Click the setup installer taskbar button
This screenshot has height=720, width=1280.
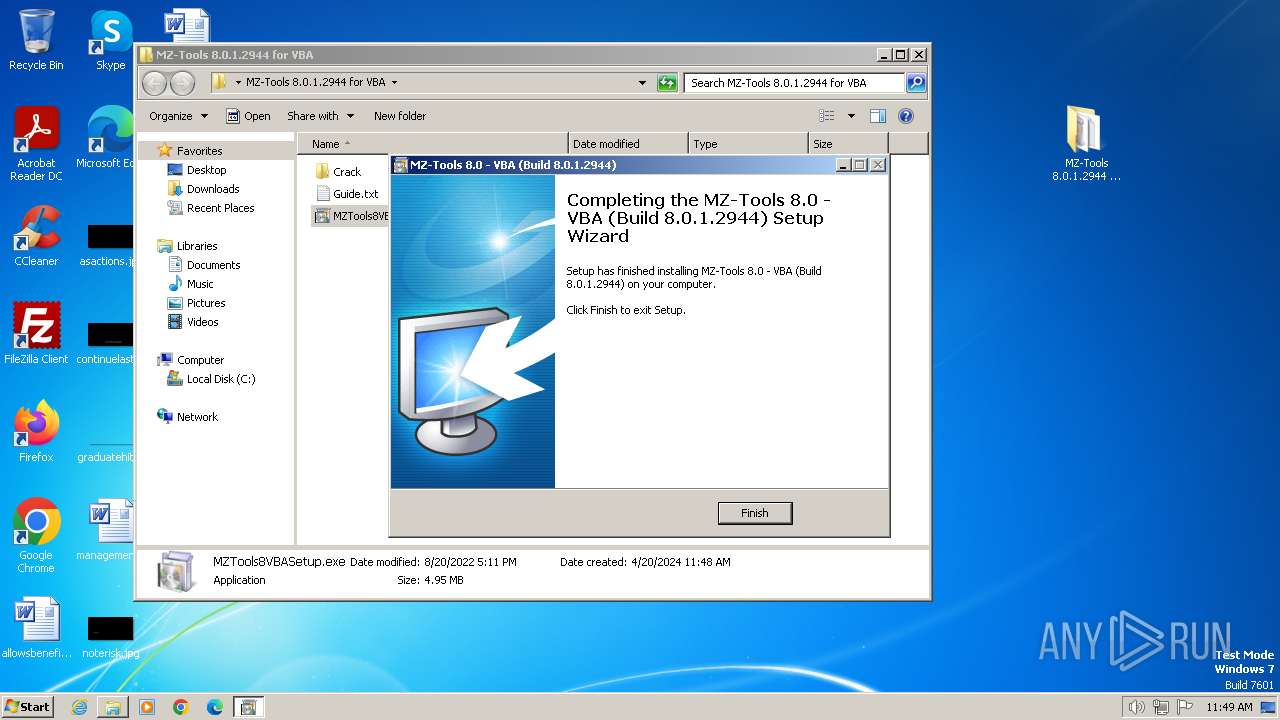tap(249, 707)
